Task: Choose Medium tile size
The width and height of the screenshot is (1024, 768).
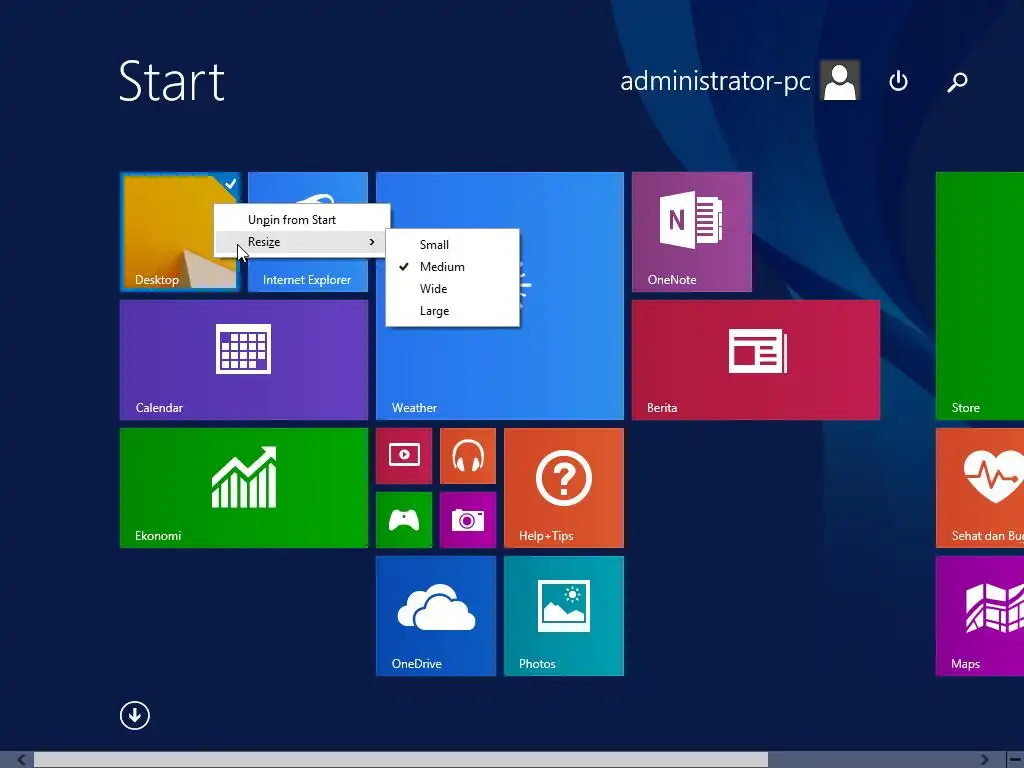Action: click(x=453, y=267)
